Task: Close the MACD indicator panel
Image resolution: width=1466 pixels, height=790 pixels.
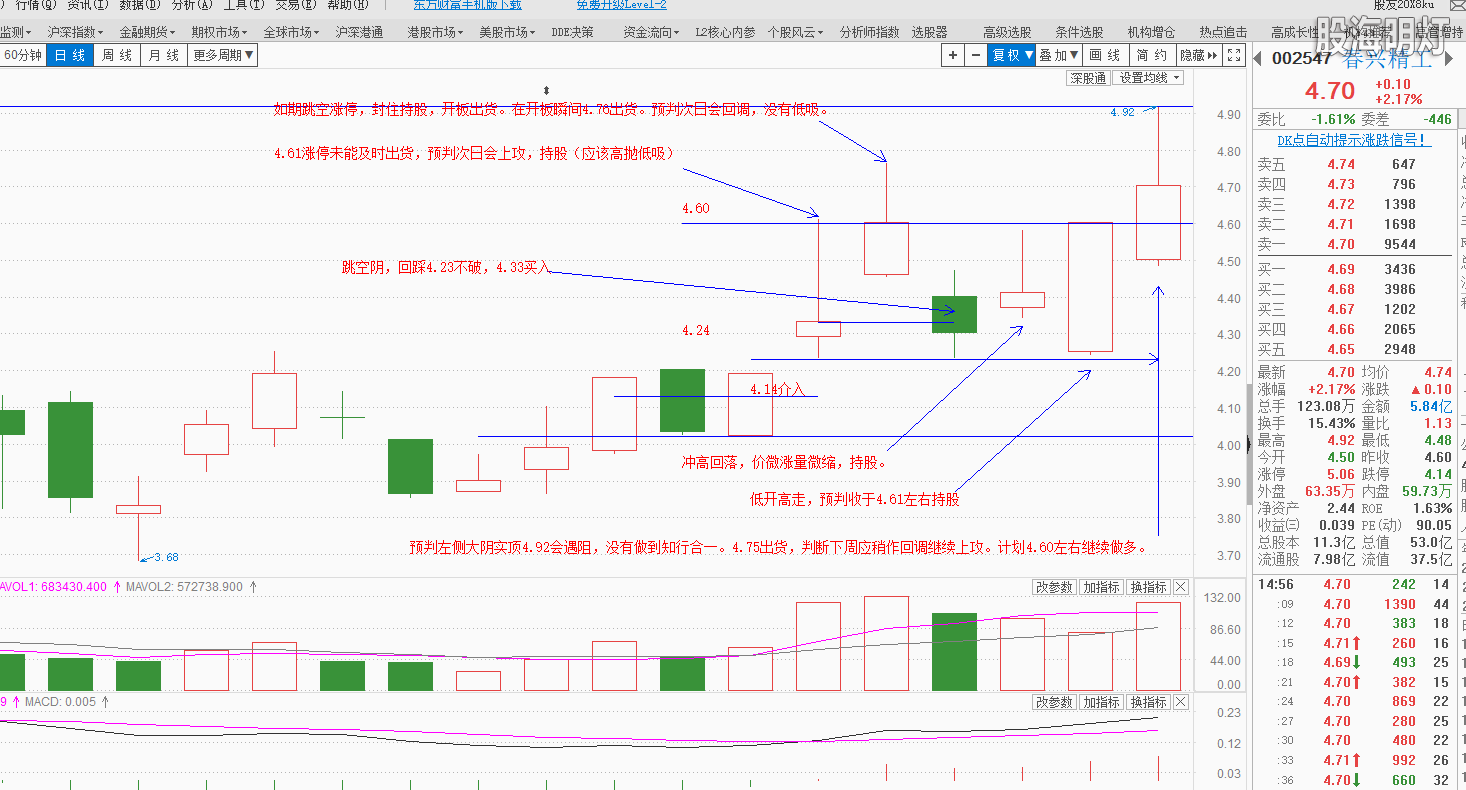Action: click(x=1181, y=702)
